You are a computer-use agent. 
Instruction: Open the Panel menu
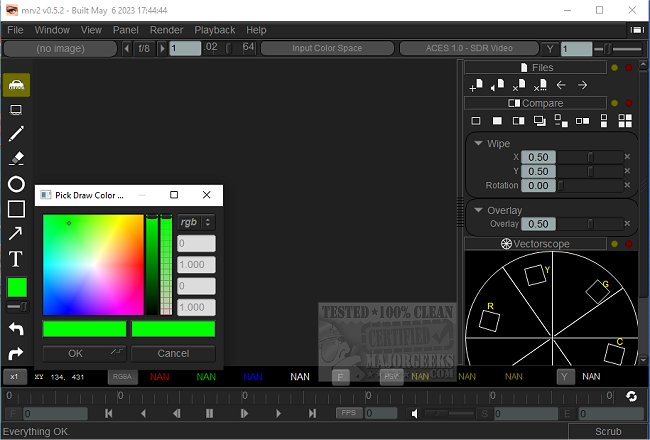coord(126,30)
